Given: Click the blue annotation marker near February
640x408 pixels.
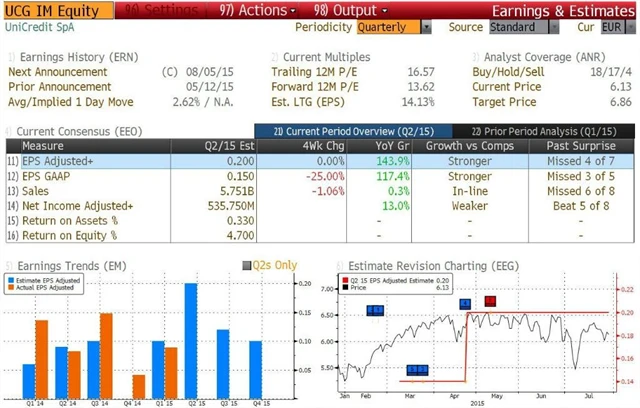Looking at the screenshot, I should coord(375,311).
